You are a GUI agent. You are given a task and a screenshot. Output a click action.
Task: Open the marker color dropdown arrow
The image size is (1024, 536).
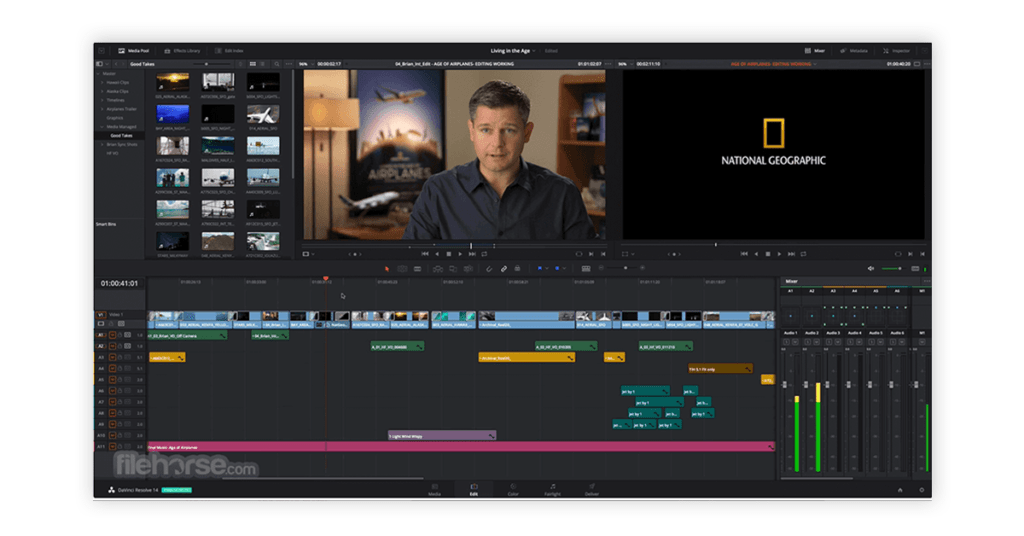point(564,269)
